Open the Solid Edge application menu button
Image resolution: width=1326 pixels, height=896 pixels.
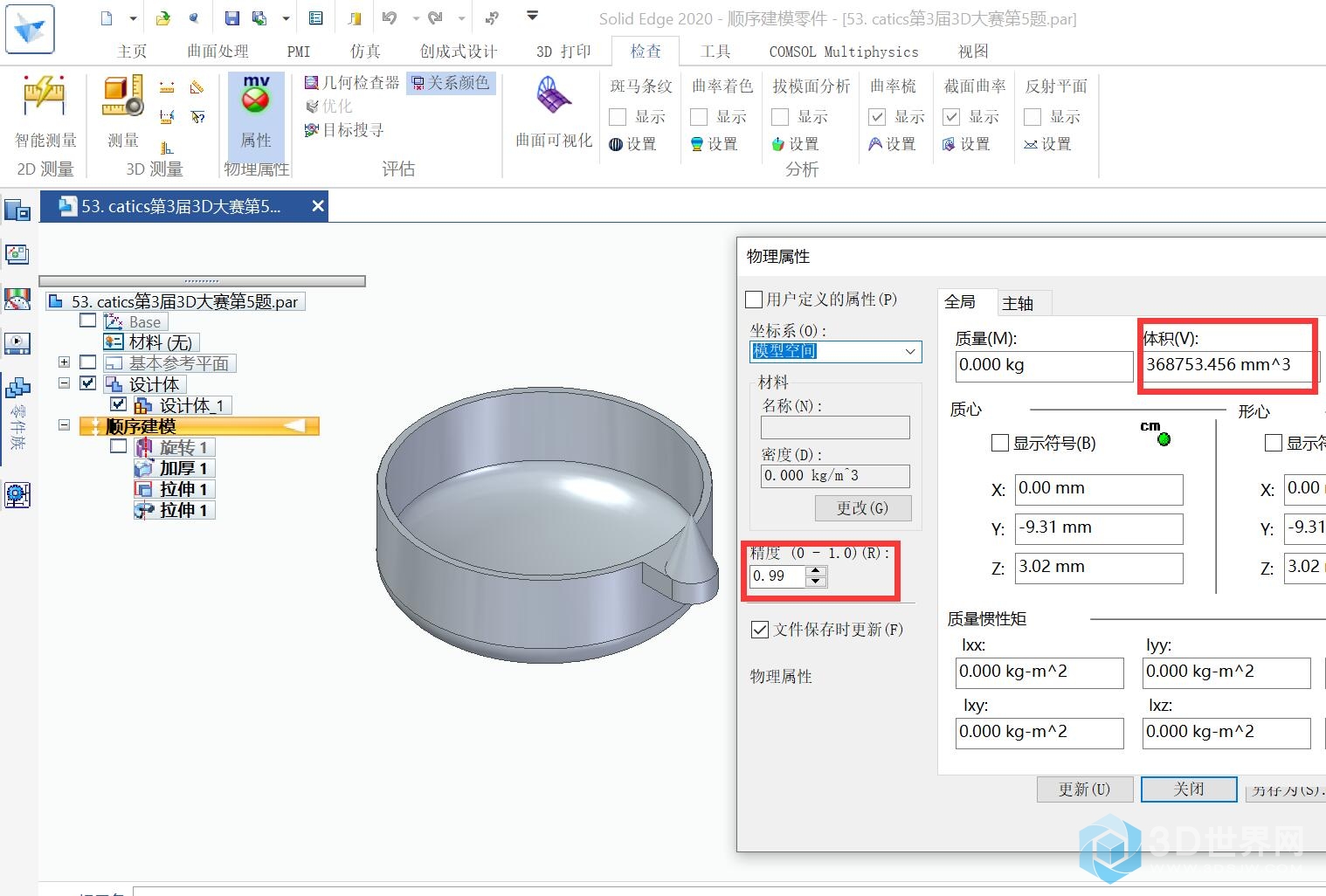30,29
